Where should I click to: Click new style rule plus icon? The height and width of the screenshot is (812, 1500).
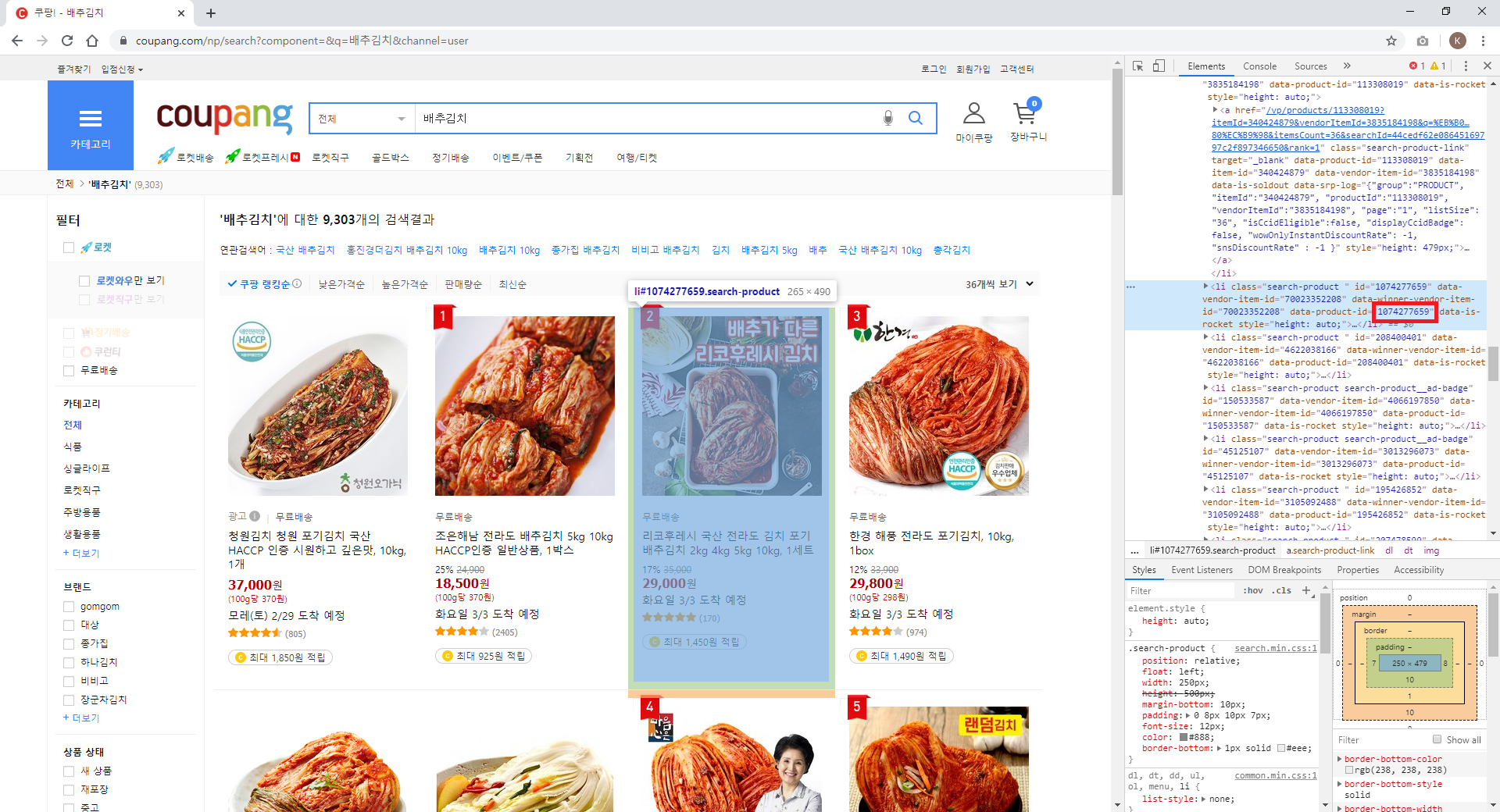click(1306, 590)
